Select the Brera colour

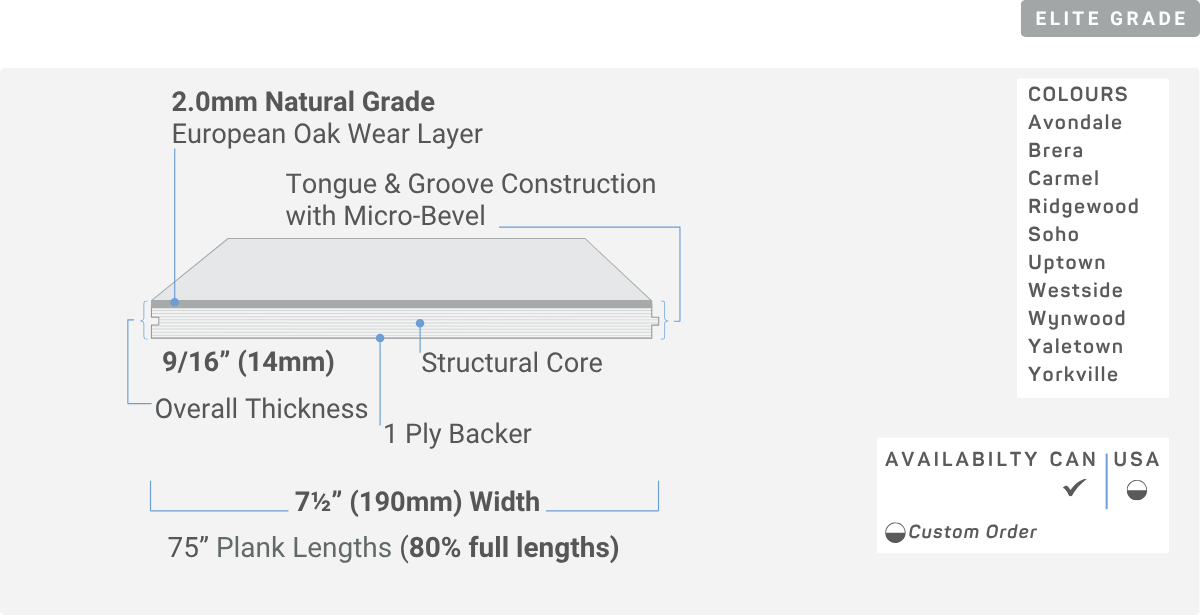pos(1055,150)
